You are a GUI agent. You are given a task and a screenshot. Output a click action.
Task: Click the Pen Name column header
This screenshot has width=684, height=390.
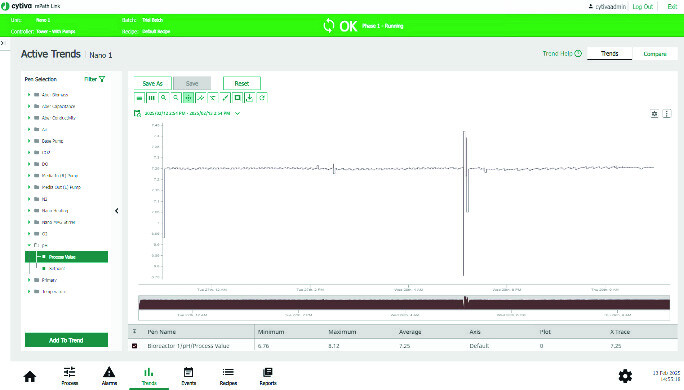(161, 332)
